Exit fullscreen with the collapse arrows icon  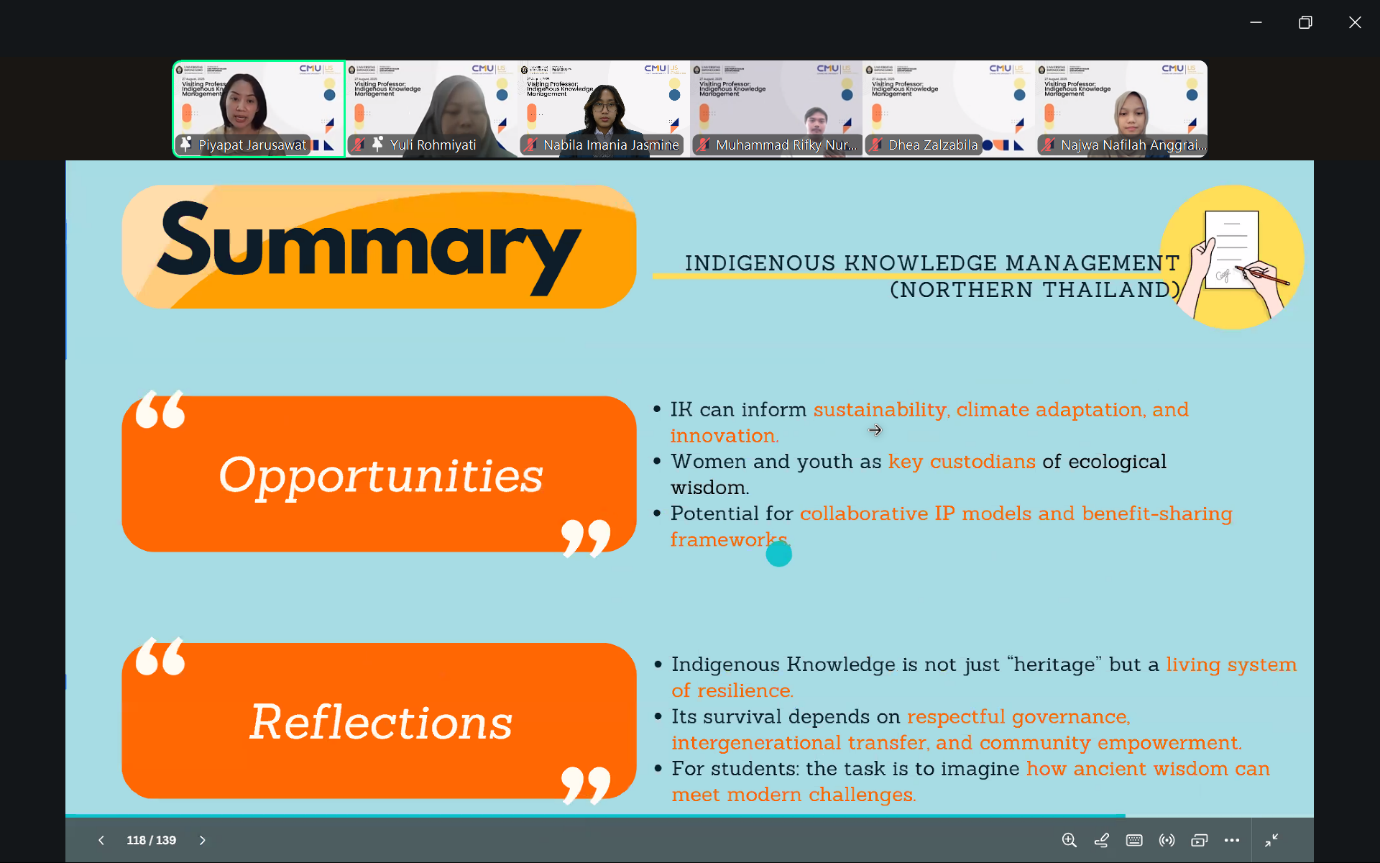pyautogui.click(x=1271, y=840)
